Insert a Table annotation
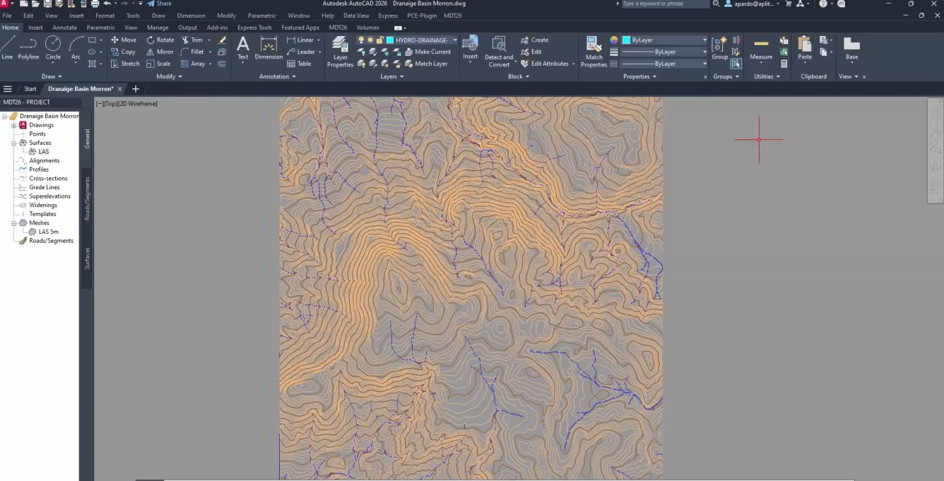The width and height of the screenshot is (944, 481). click(299, 63)
